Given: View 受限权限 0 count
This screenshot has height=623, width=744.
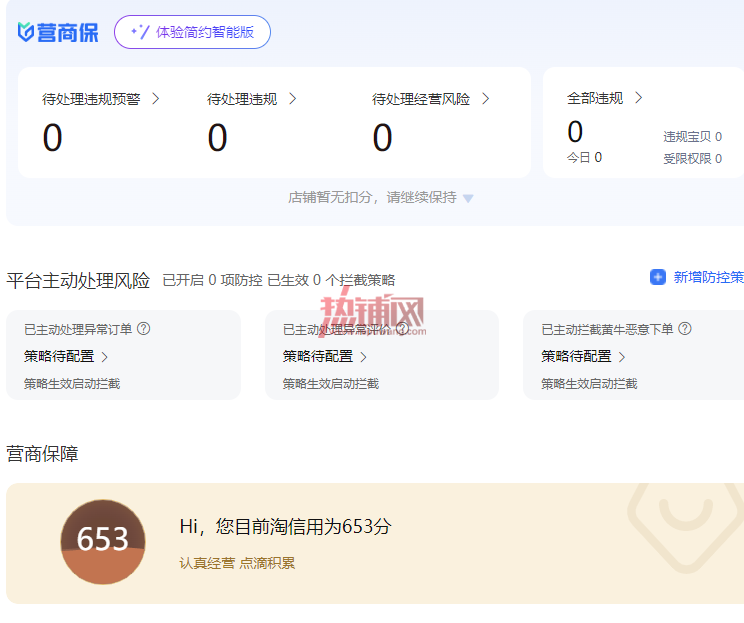Looking at the screenshot, I should click(692, 158).
